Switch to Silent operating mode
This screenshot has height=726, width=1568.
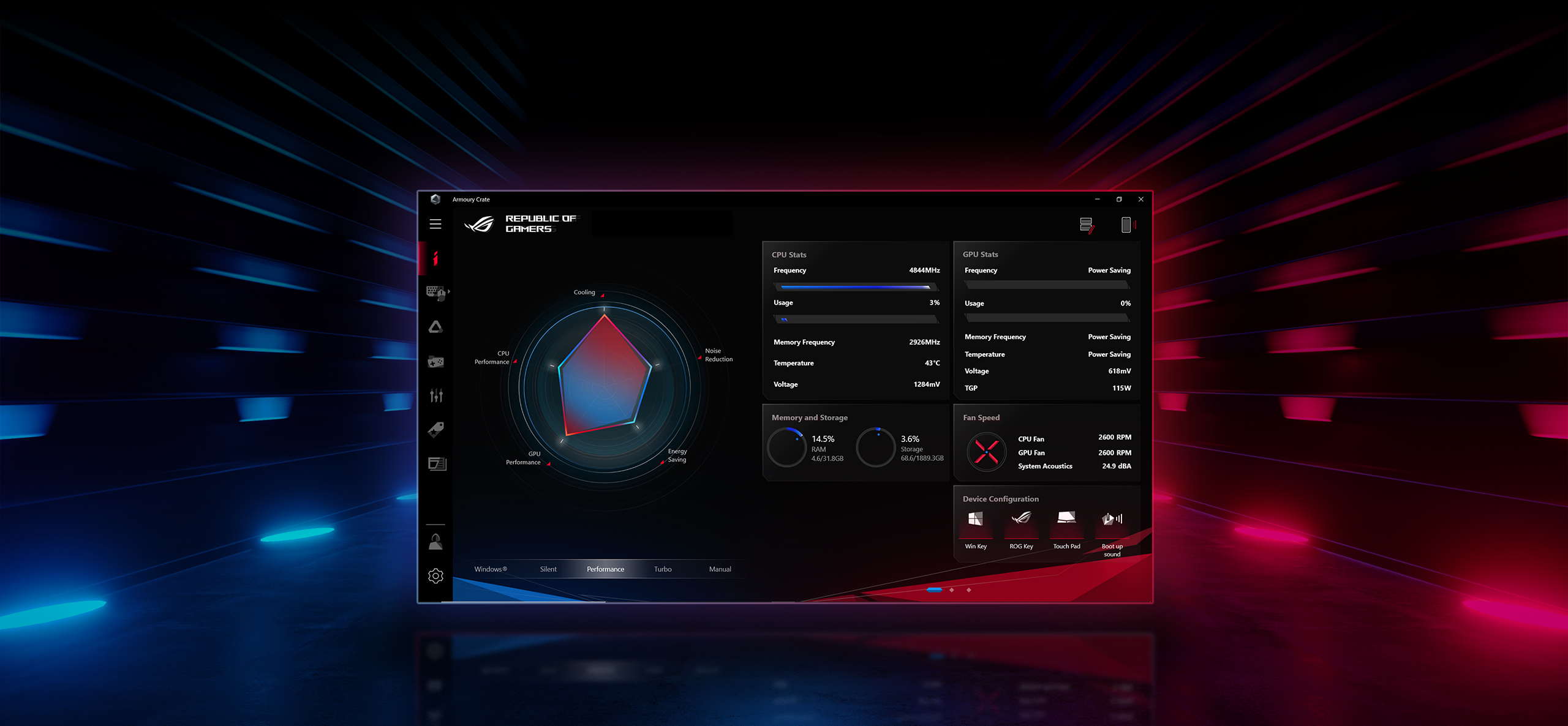[548, 569]
